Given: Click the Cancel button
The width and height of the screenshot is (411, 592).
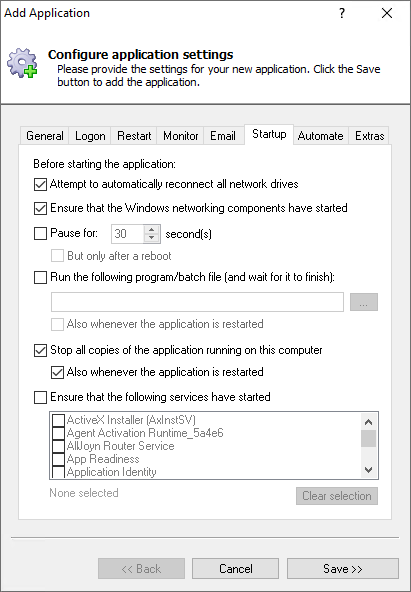Looking at the screenshot, I should point(236,569).
